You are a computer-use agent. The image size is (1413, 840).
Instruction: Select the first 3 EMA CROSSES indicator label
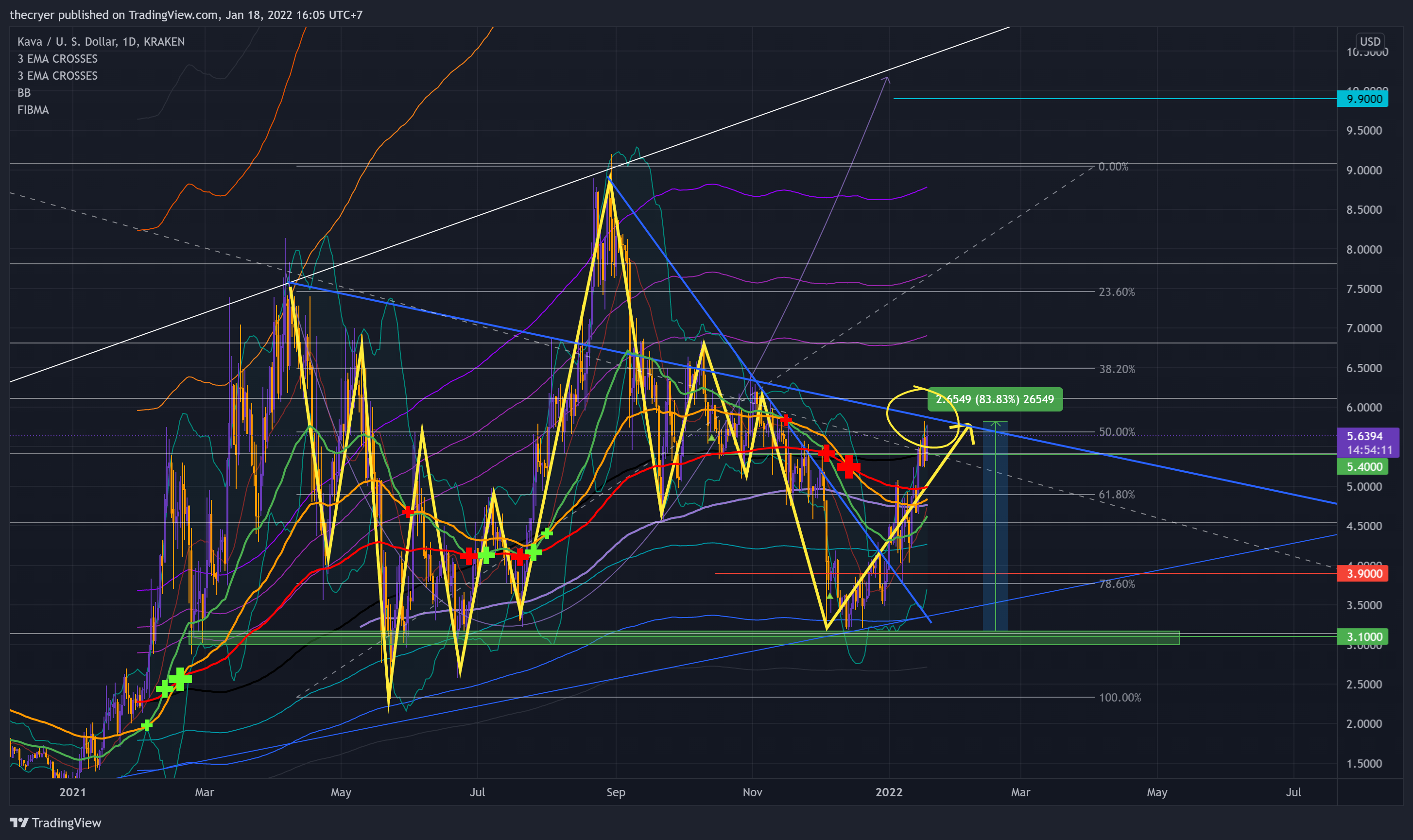click(57, 59)
